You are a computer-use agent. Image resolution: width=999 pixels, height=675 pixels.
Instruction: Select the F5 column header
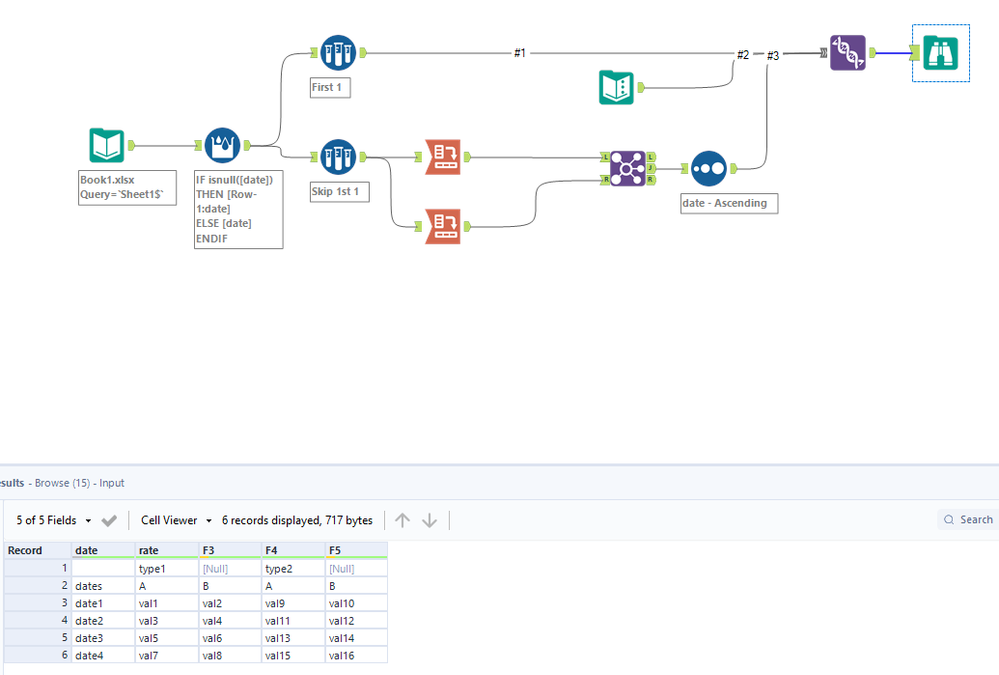click(356, 550)
